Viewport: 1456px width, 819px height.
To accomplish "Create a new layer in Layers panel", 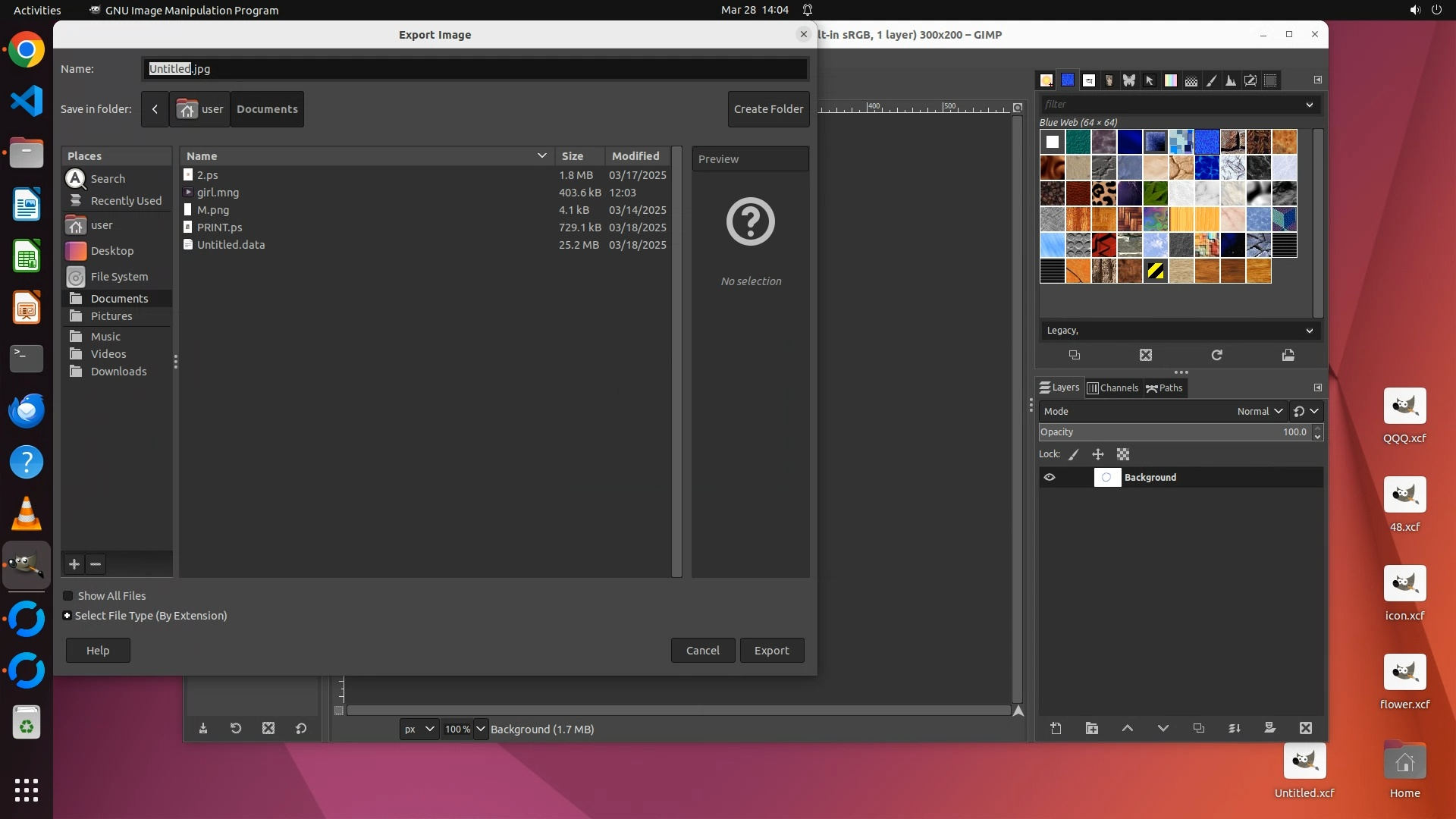I will [1056, 728].
